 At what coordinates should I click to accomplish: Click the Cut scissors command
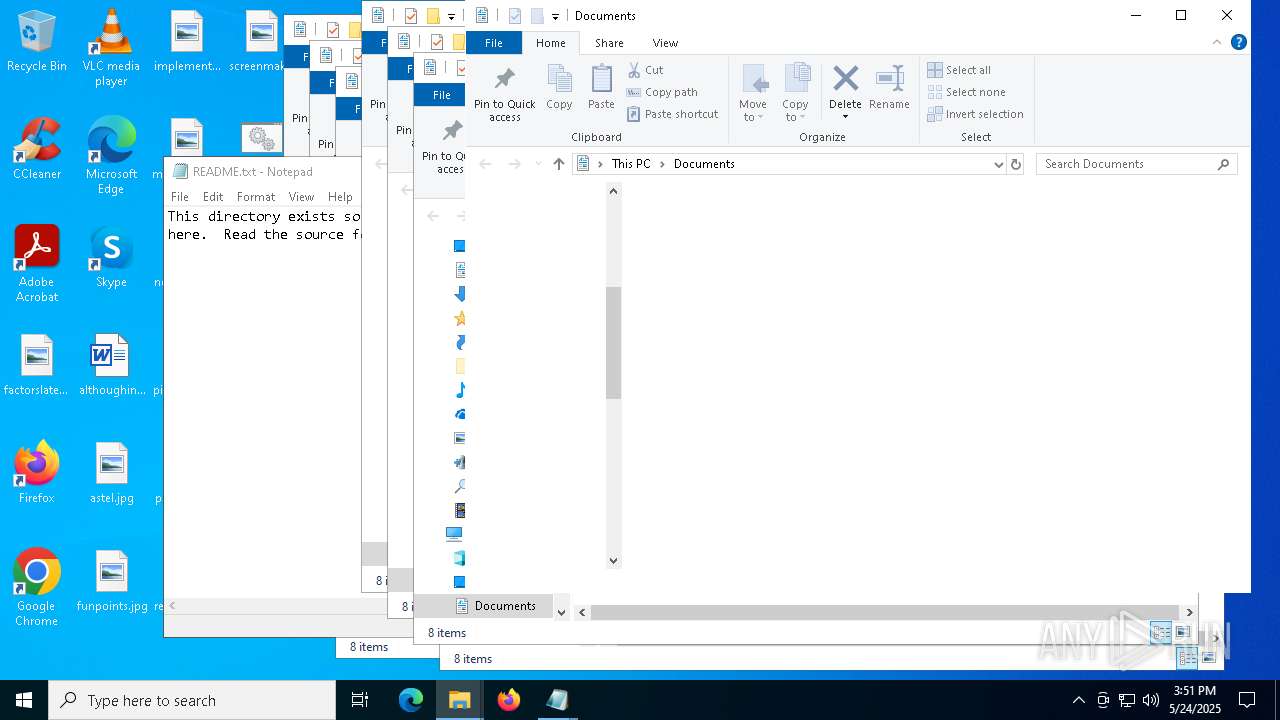(x=645, y=70)
